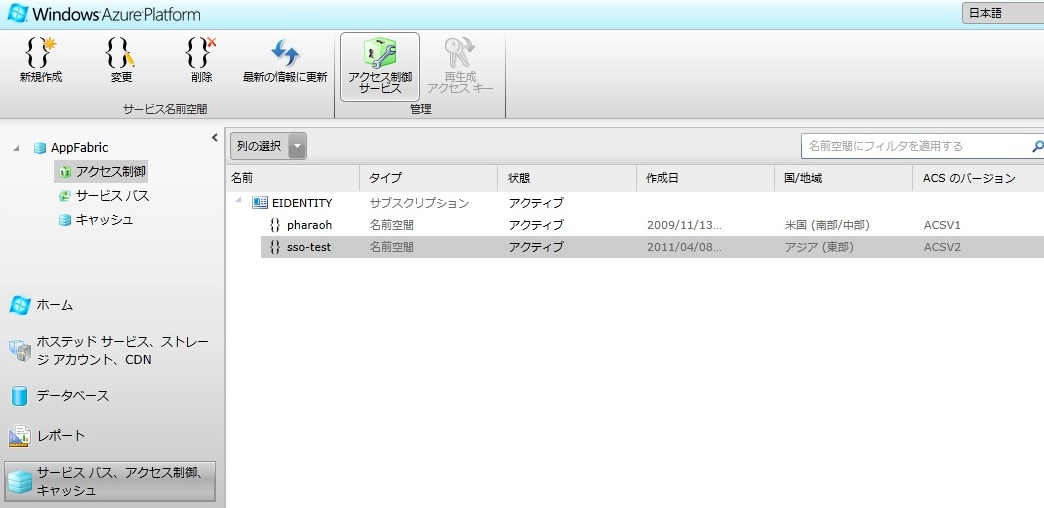Screen dimensions: 1044x508
Task: Click the EIDENTITY subscription icon
Action: (x=260, y=203)
